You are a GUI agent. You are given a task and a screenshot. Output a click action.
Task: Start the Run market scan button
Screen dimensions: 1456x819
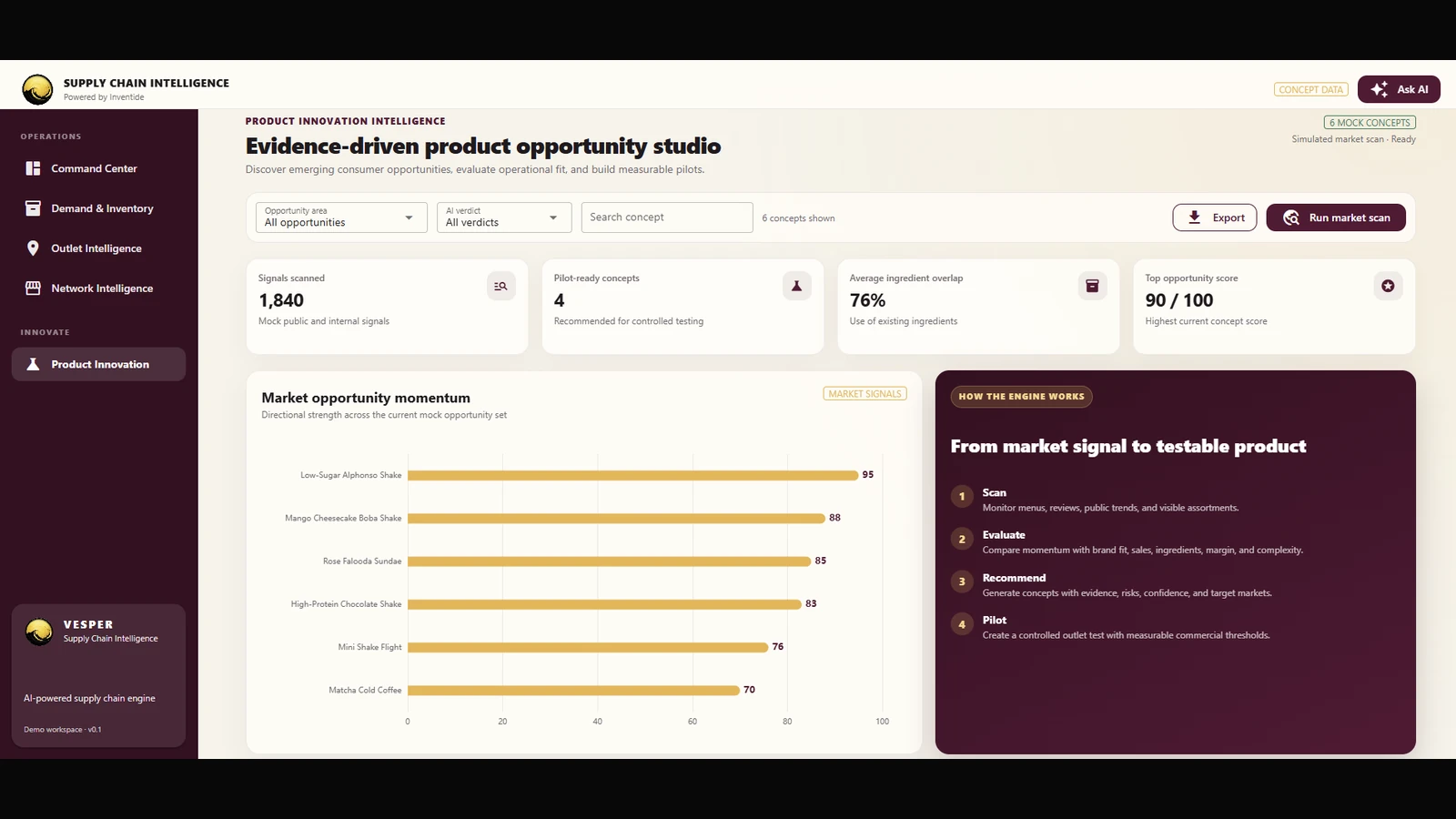1336,217
